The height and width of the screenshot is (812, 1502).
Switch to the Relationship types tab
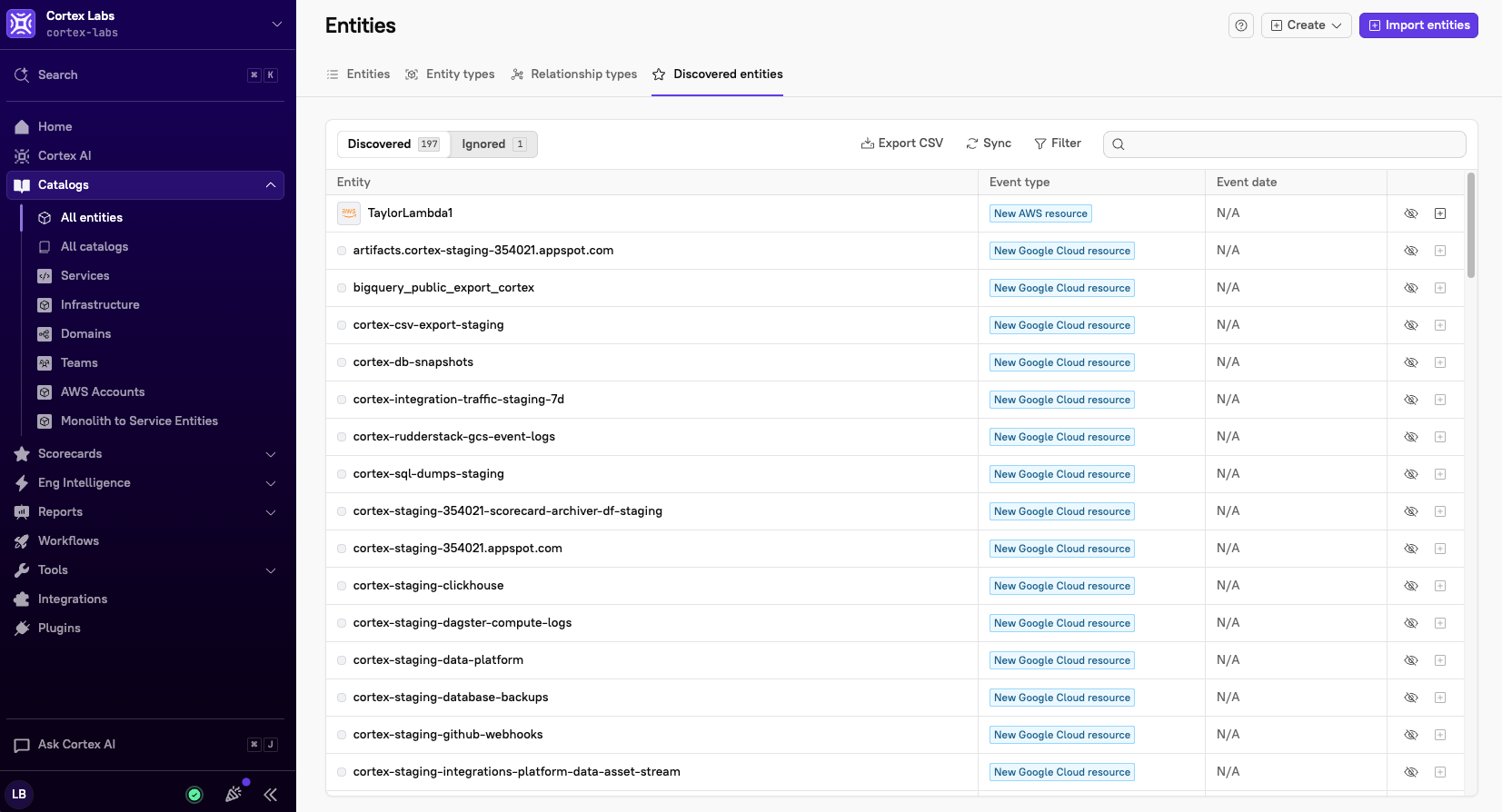point(574,74)
